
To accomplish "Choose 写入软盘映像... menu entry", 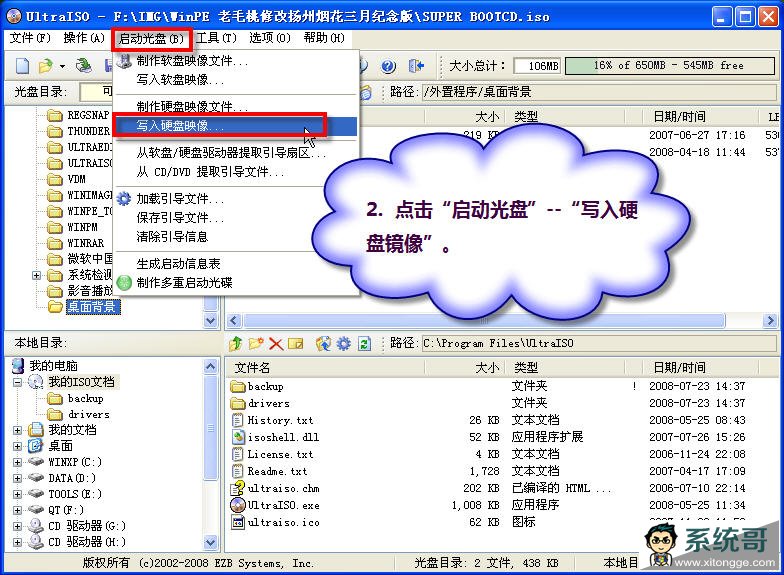I will coord(236,80).
